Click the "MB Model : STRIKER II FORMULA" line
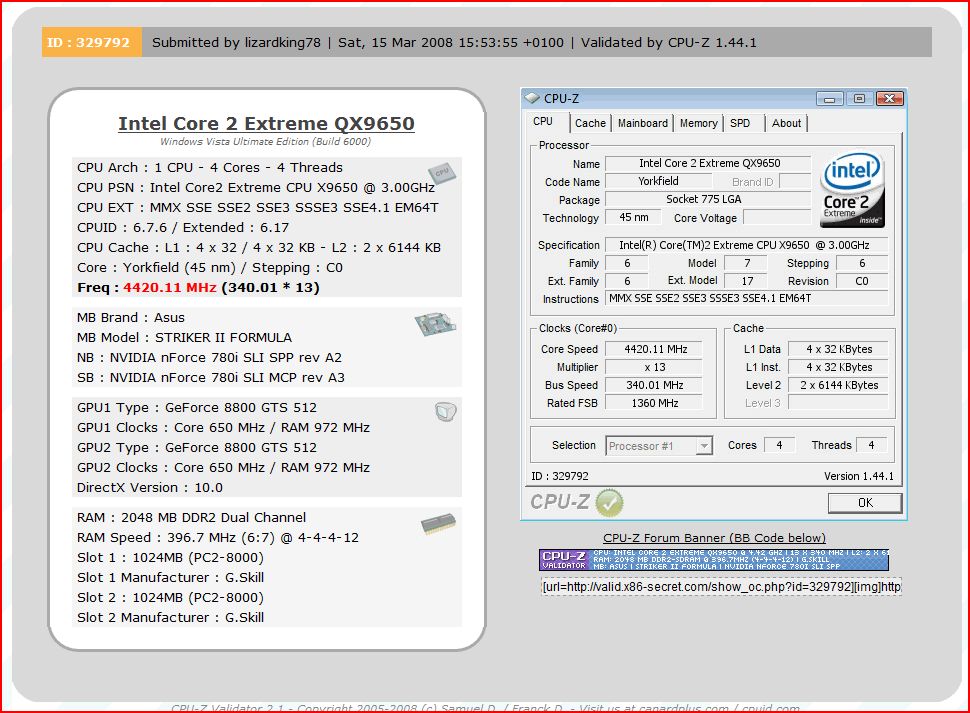The width and height of the screenshot is (970, 713). 184,338
